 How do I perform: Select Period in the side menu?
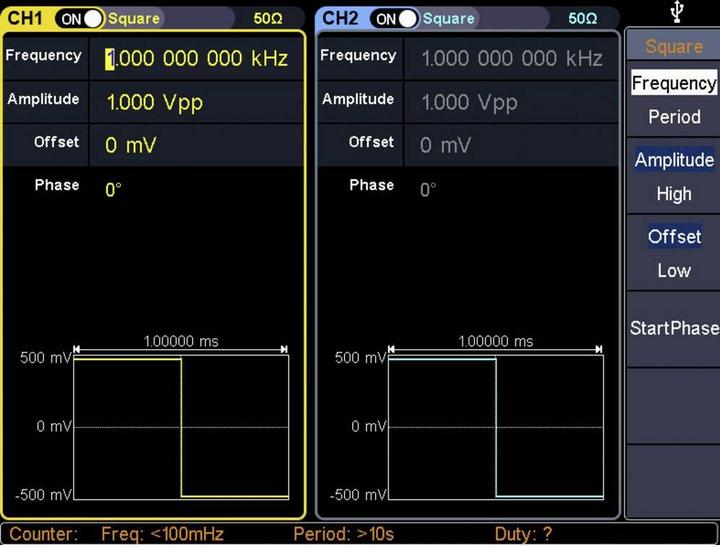point(674,117)
